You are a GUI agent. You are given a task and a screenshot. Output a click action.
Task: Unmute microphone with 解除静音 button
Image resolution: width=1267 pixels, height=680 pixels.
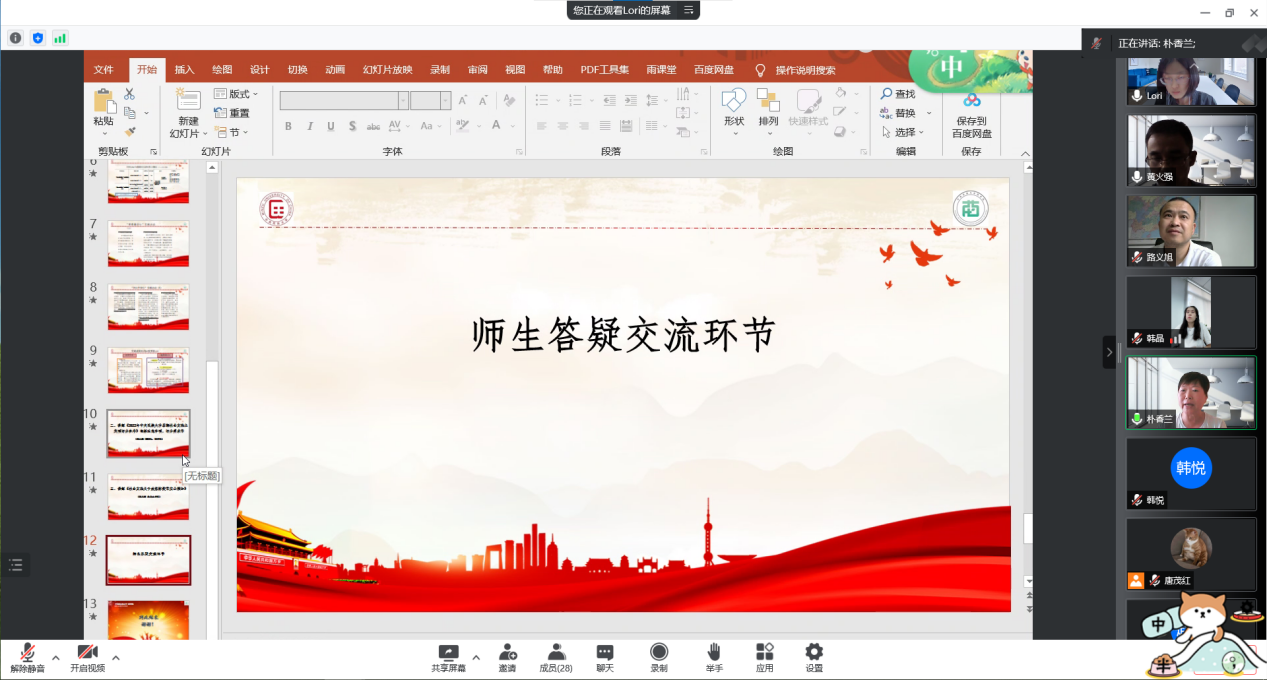[27, 656]
